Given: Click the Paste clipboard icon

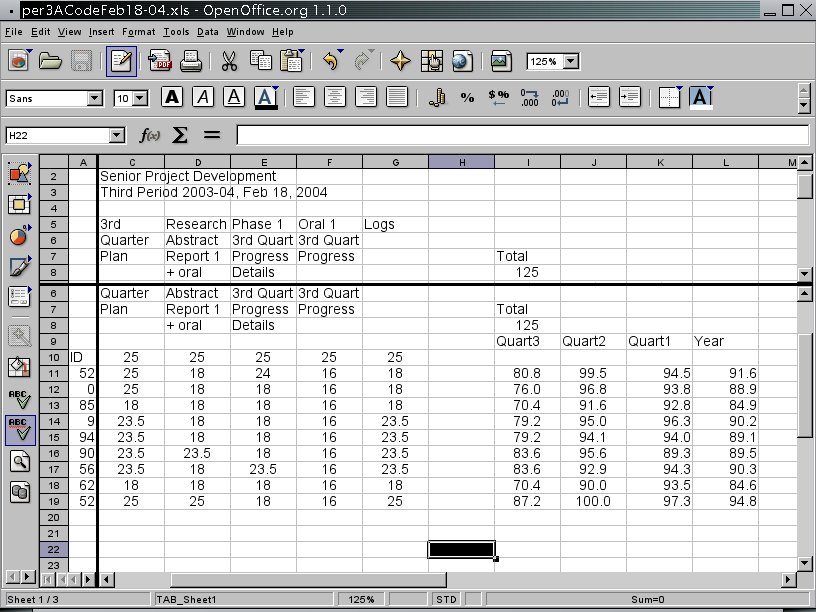Looking at the screenshot, I should (291, 61).
